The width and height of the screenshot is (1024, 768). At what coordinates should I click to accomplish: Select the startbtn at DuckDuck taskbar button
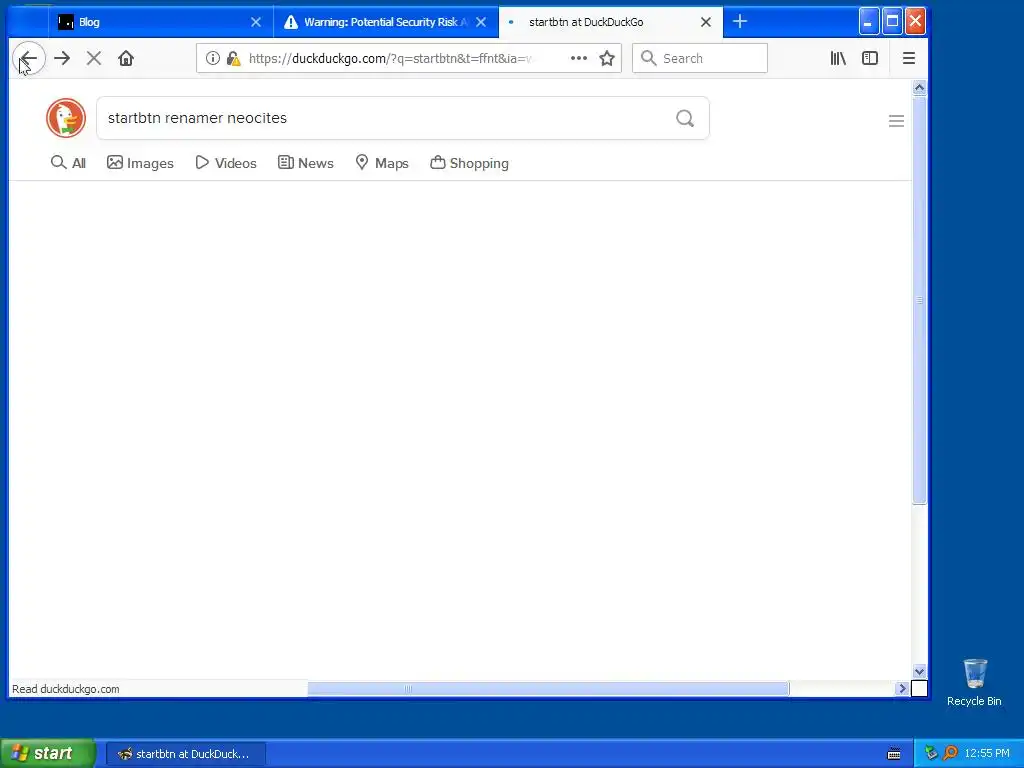[185, 754]
